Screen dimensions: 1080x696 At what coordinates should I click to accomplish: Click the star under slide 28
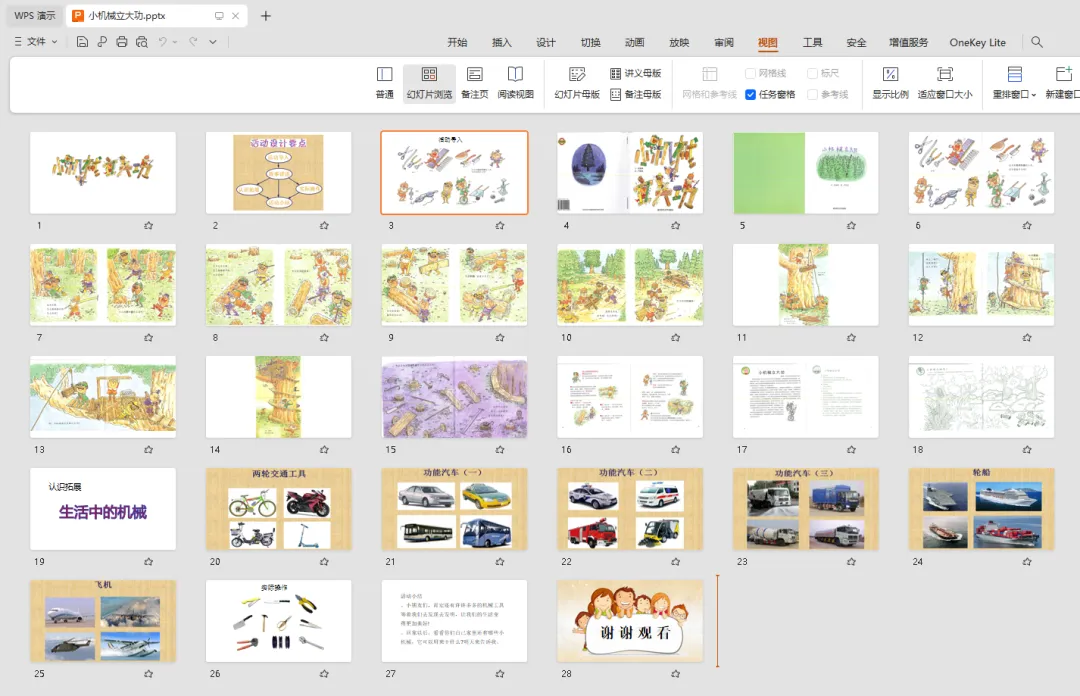676,674
